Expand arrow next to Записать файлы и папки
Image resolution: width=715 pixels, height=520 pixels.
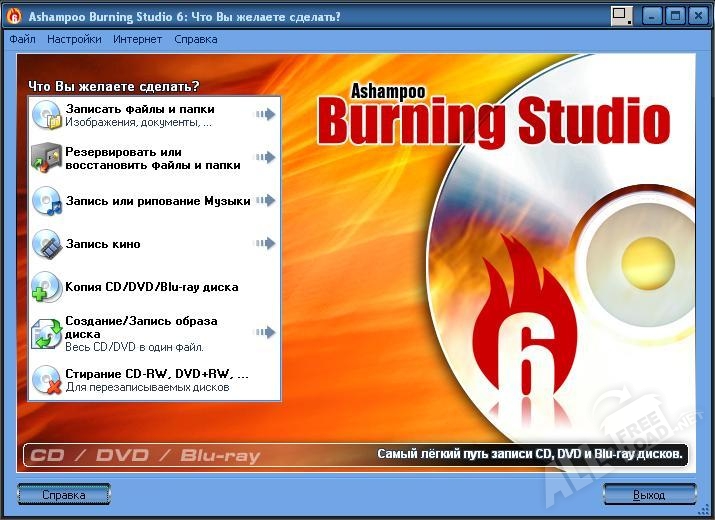tap(265, 115)
